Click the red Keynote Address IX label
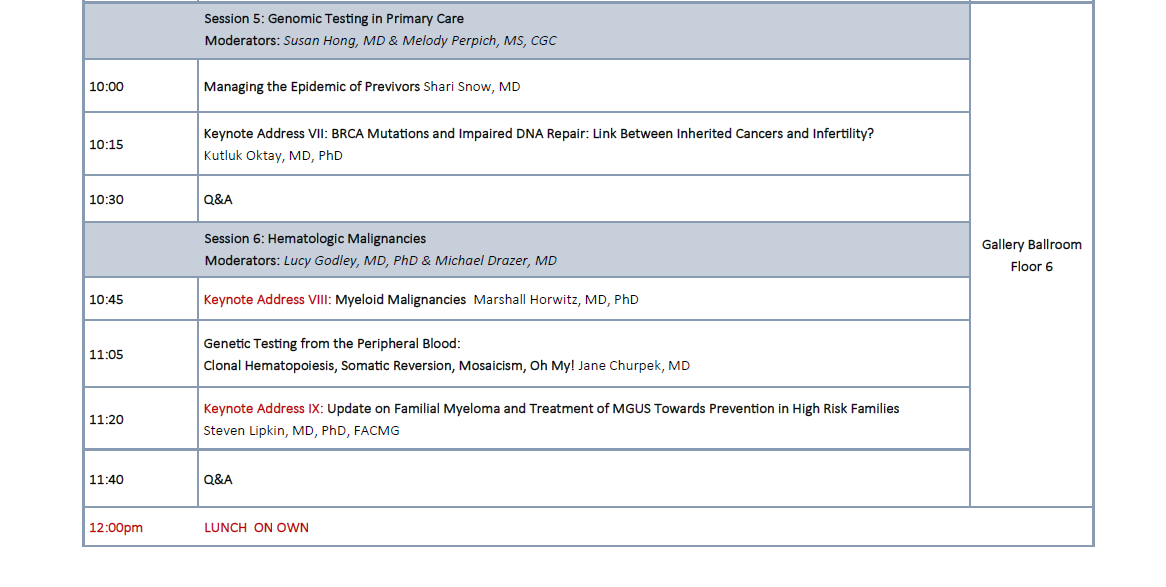The height and width of the screenshot is (587, 1166). [264, 409]
